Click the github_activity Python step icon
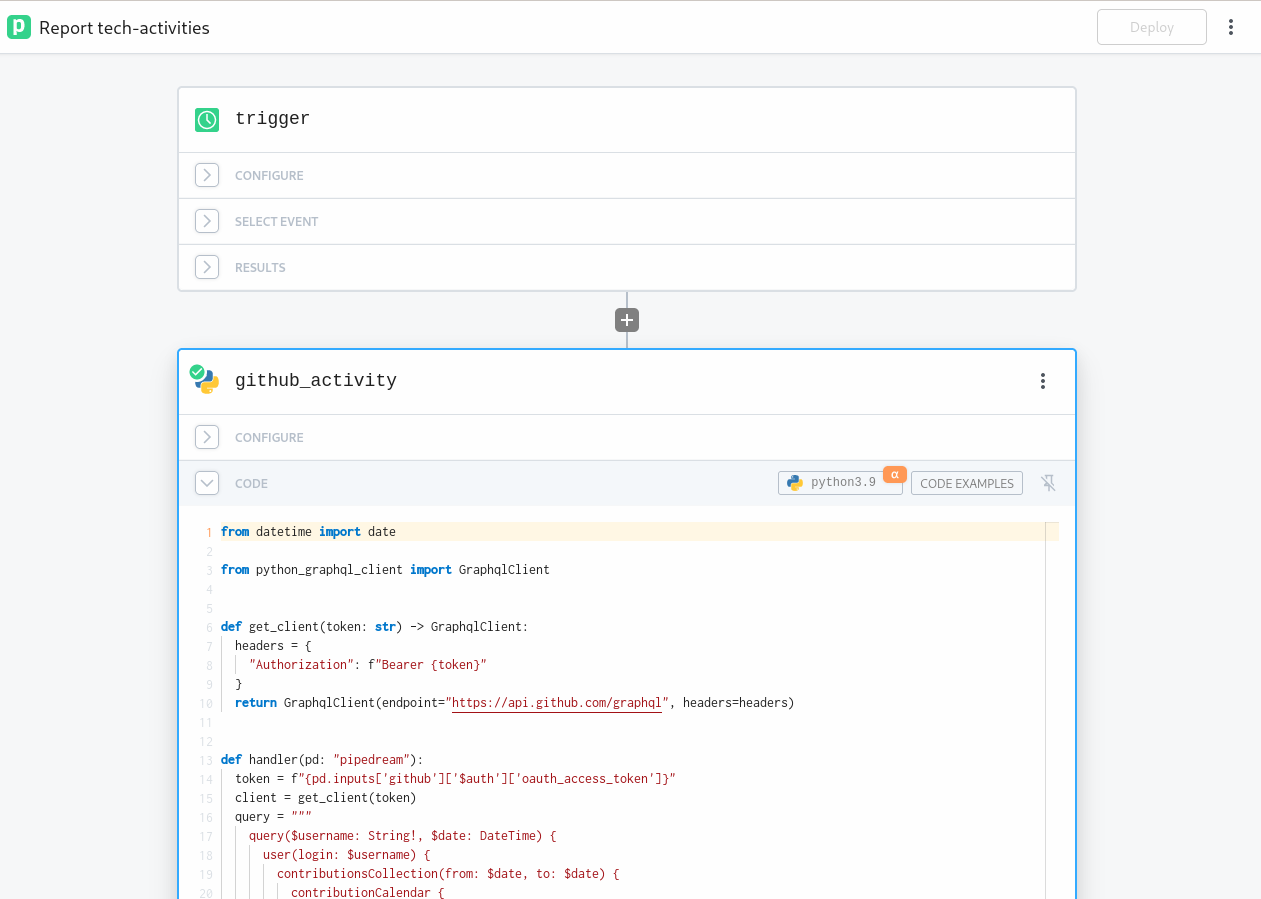The height and width of the screenshot is (899, 1261). click(206, 380)
